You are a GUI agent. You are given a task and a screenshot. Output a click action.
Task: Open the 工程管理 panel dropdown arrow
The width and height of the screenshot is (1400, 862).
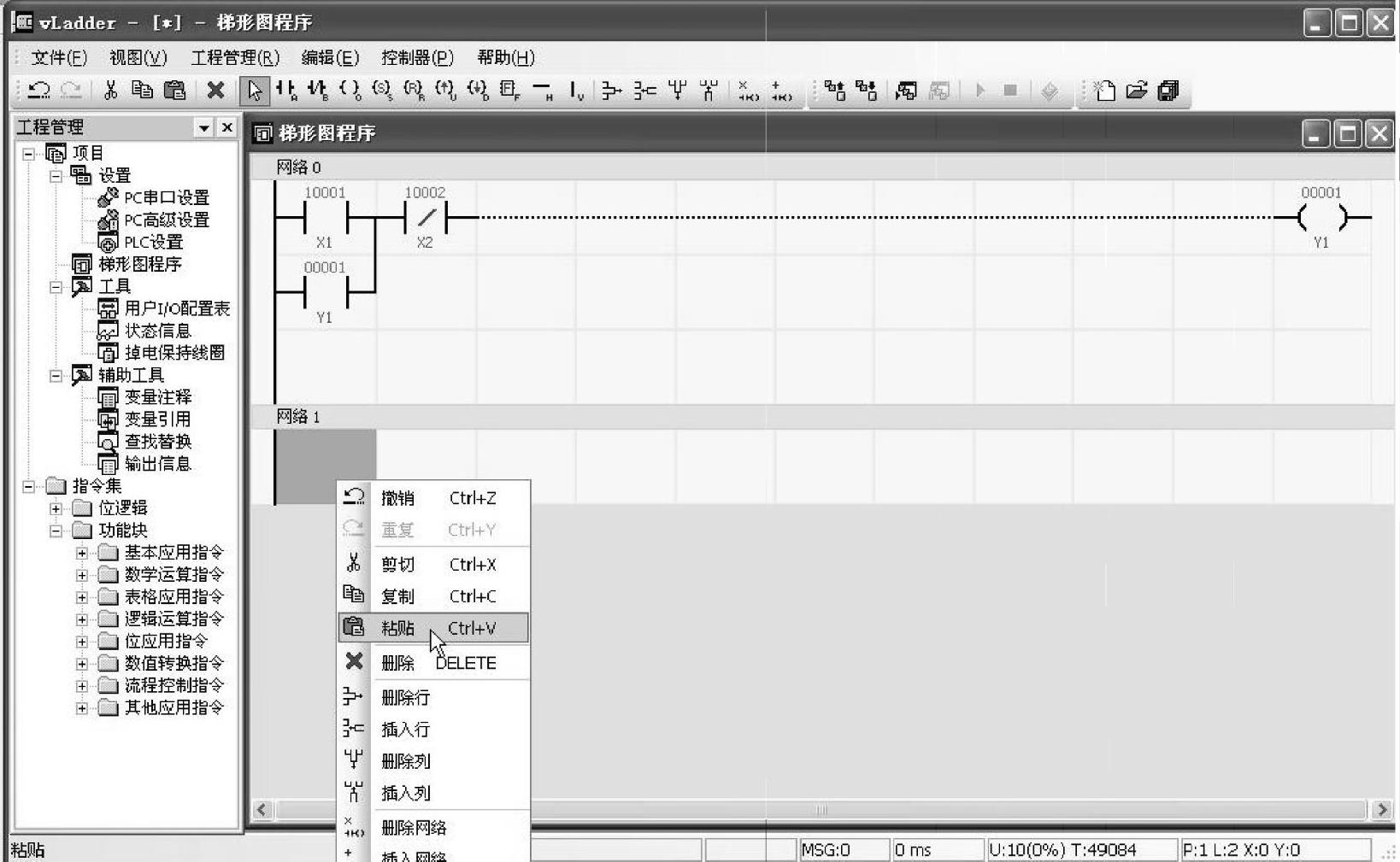[203, 128]
